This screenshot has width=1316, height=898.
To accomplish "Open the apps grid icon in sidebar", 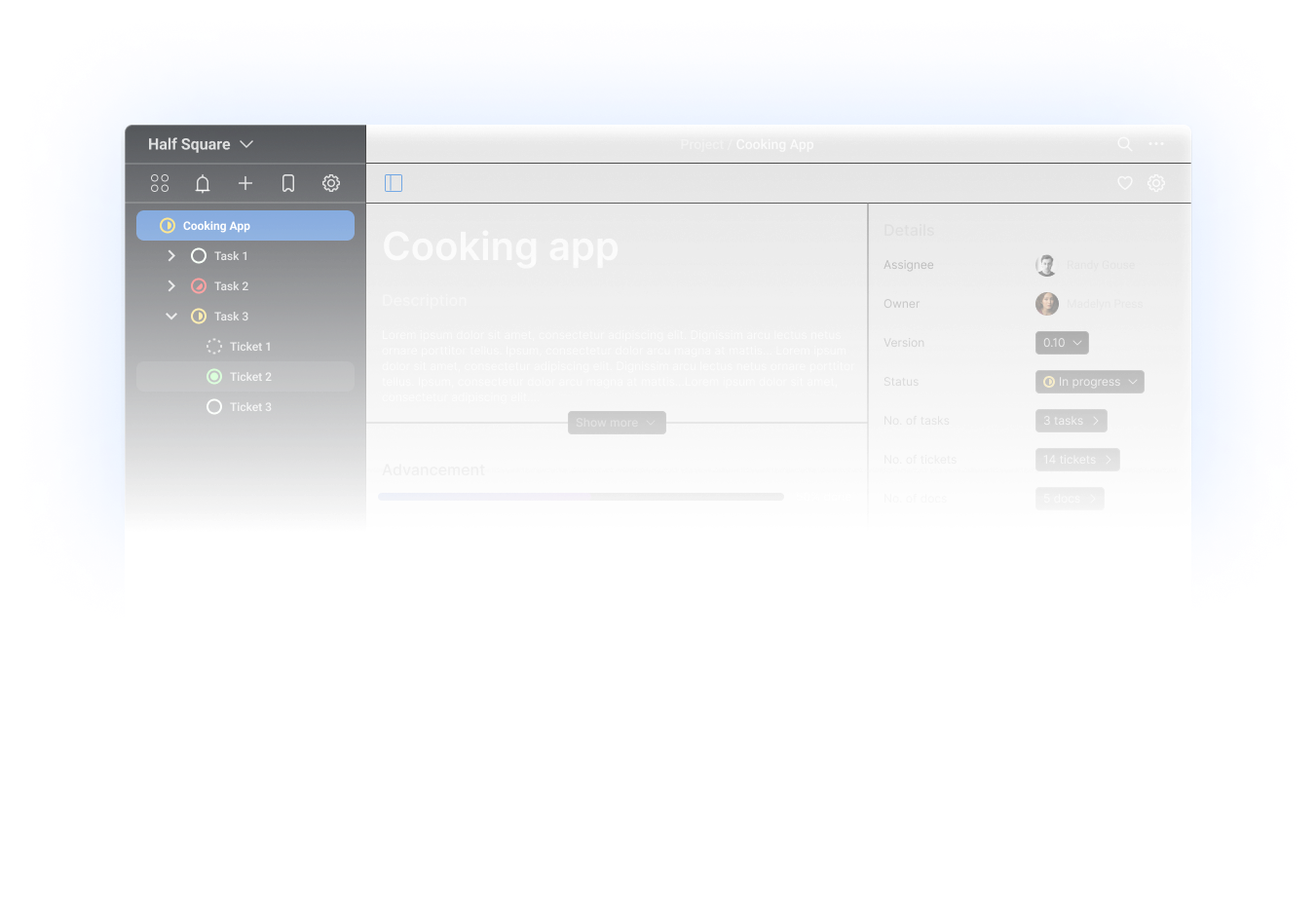I will pos(160,183).
